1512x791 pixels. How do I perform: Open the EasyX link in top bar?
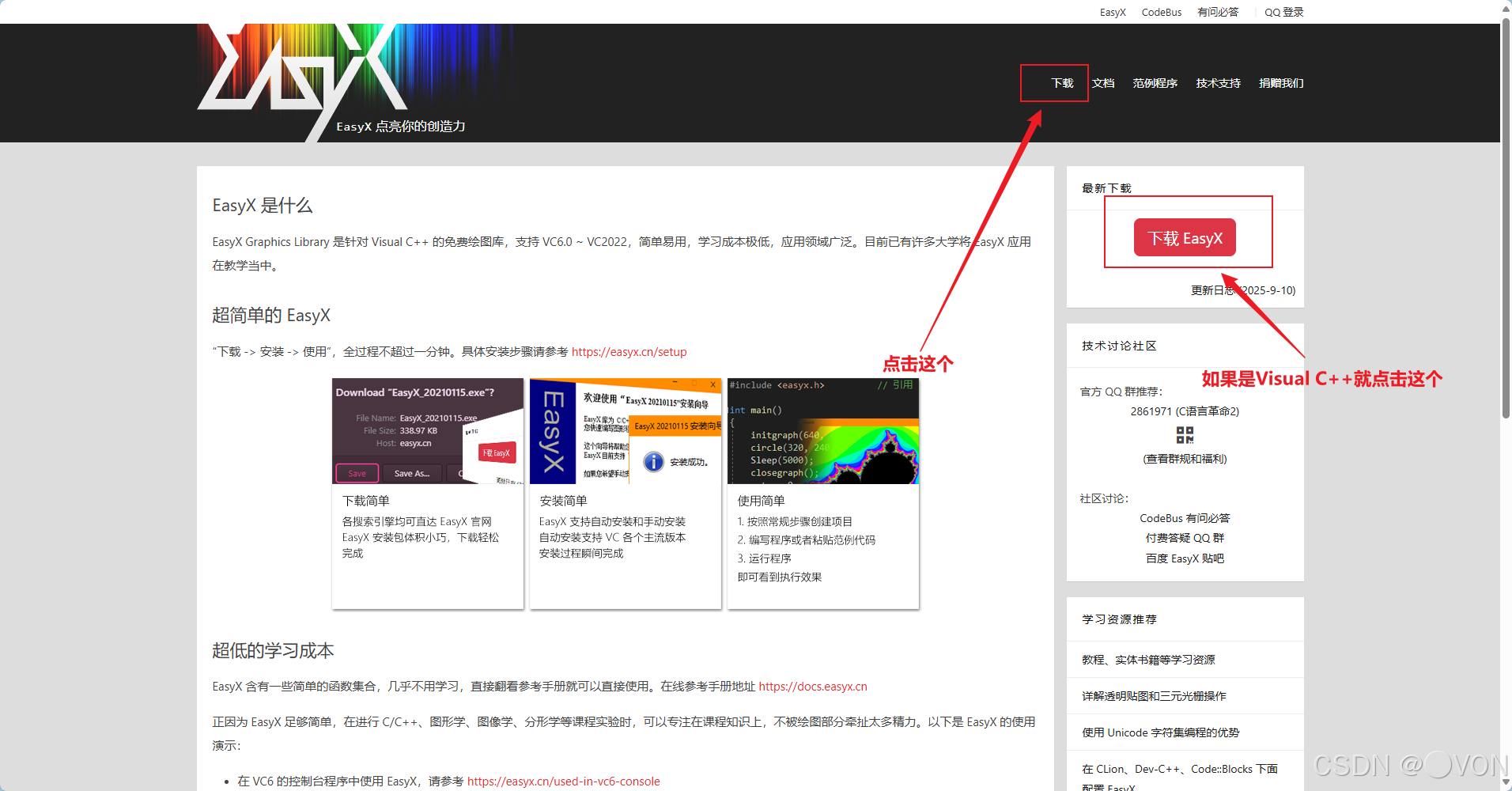coord(1113,12)
